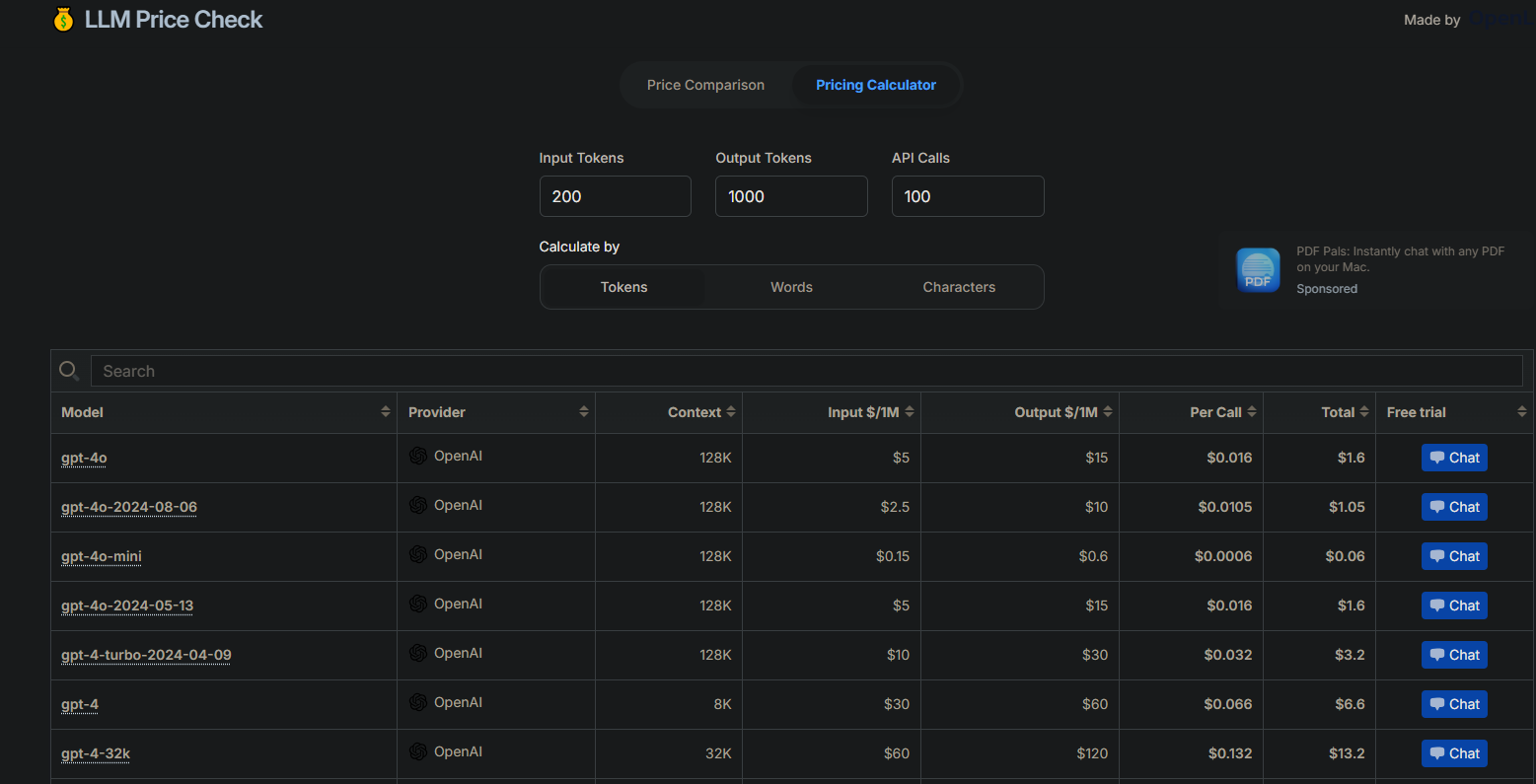
Task: Sort by Total column sort arrows
Action: point(1364,412)
